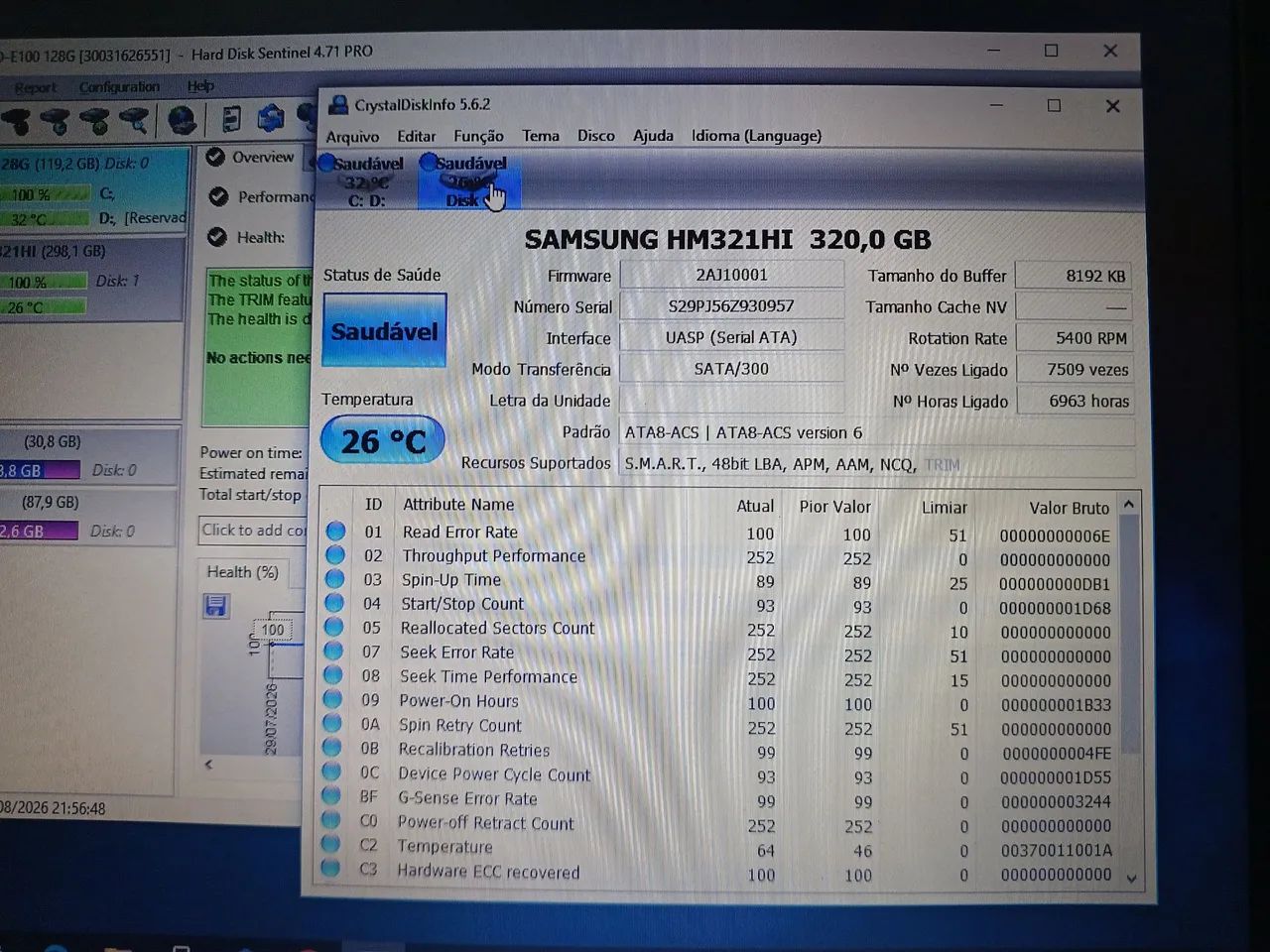Click the status circle of Power-On Hours
The image size is (1270, 952).
(x=332, y=699)
